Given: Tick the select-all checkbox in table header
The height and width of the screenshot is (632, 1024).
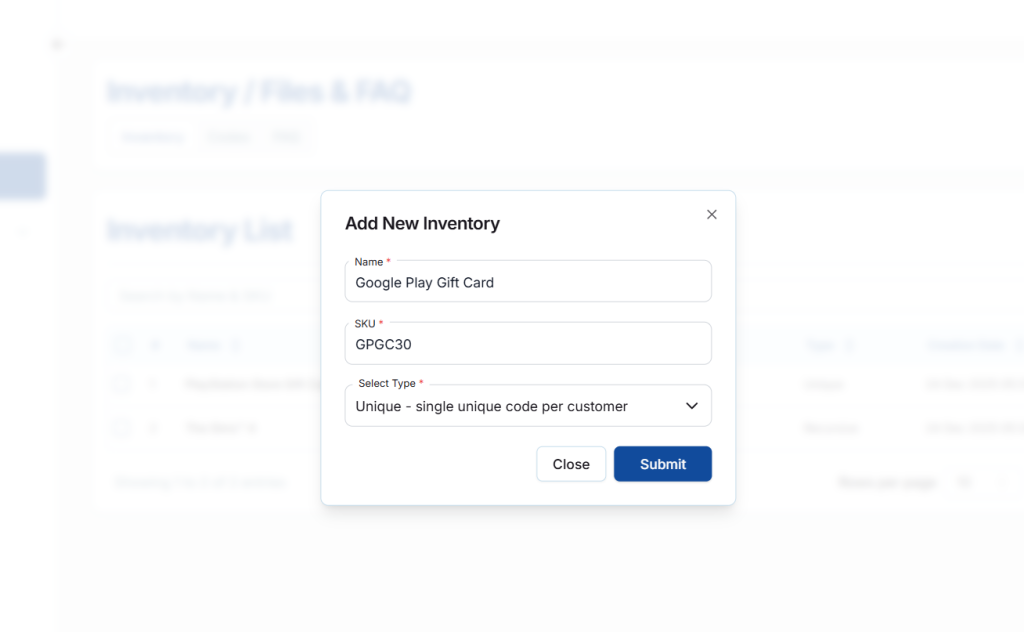Looking at the screenshot, I should 122,346.
